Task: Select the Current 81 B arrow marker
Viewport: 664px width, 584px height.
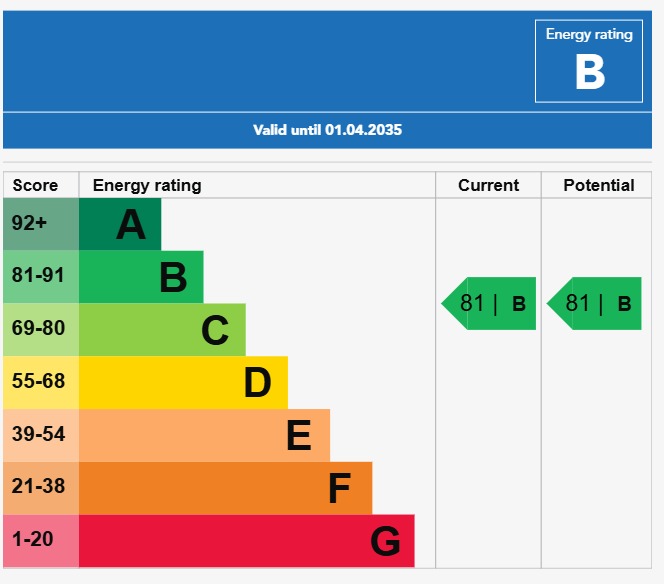Action: pyautogui.click(x=490, y=303)
